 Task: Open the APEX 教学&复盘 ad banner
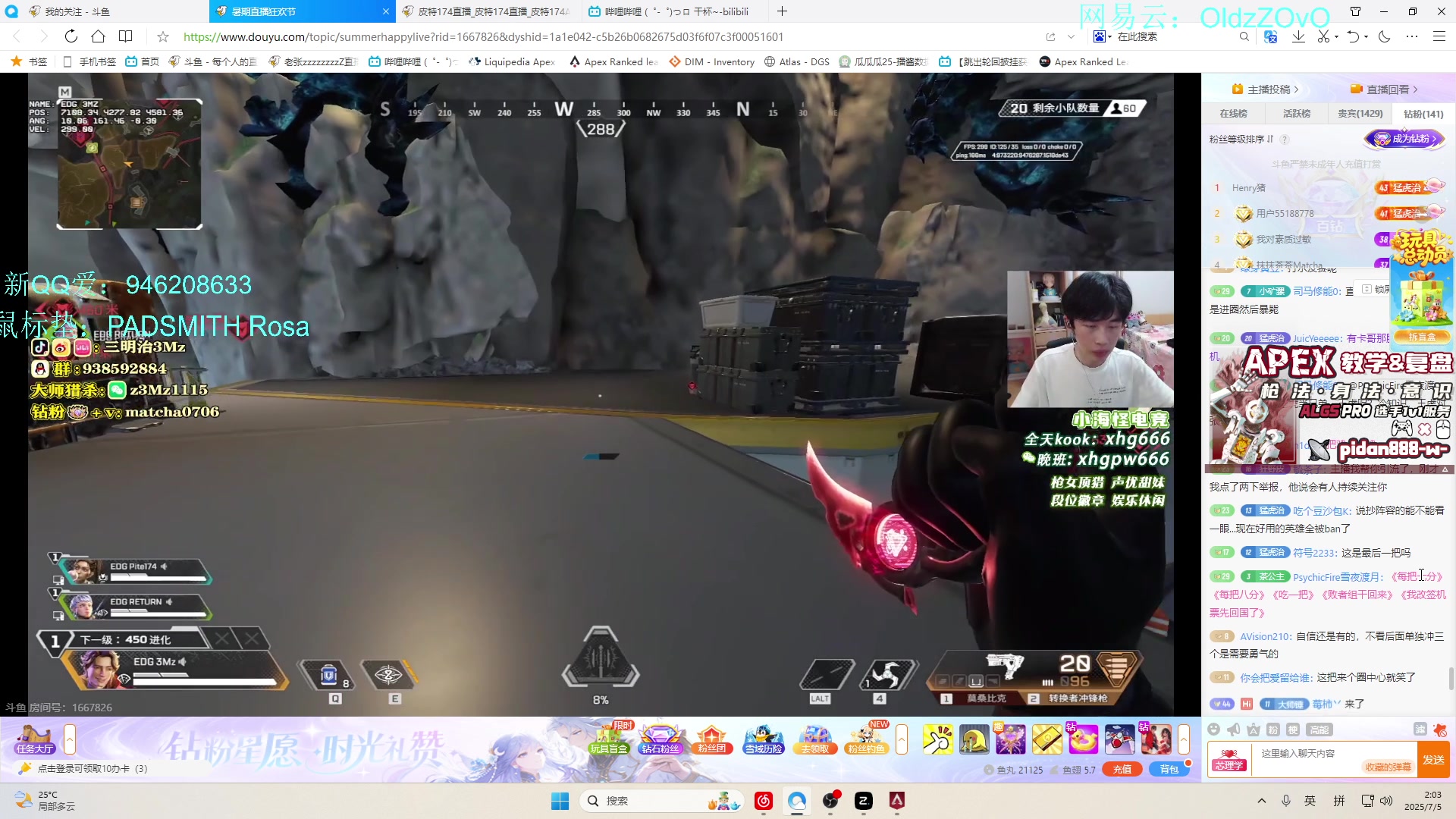pos(1330,406)
